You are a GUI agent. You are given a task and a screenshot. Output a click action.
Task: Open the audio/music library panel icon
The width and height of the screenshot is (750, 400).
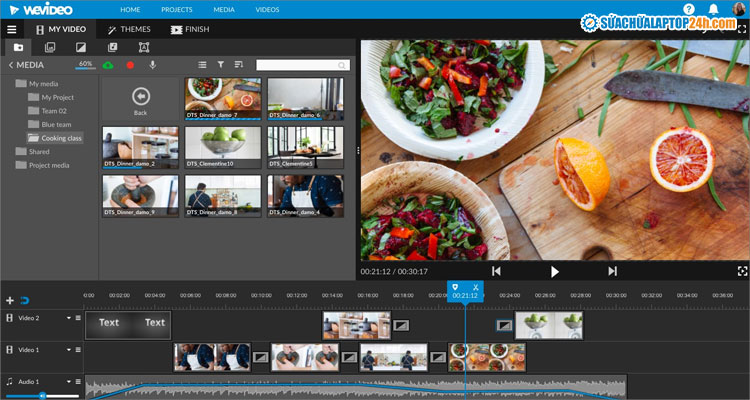point(112,47)
